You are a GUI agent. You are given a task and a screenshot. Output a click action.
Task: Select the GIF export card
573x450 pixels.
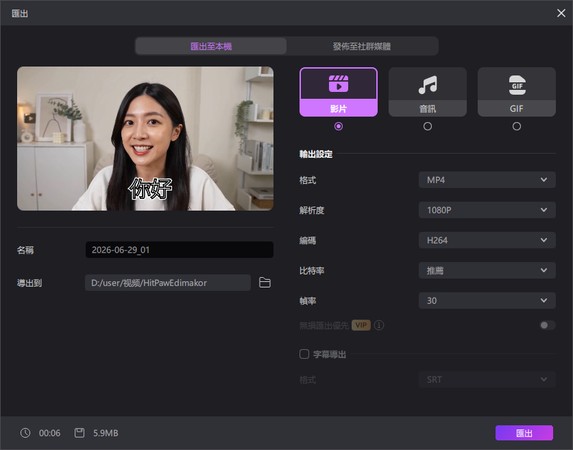pos(516,92)
